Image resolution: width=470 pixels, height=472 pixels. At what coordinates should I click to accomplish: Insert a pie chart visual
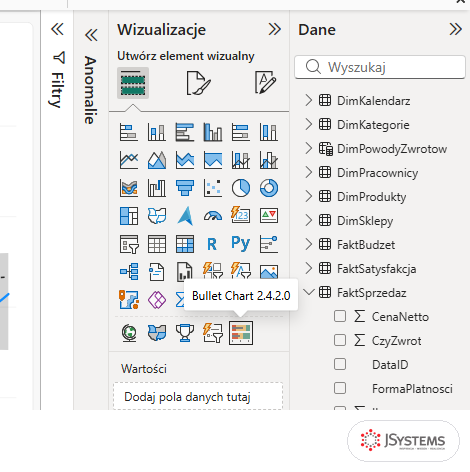[x=241, y=188]
